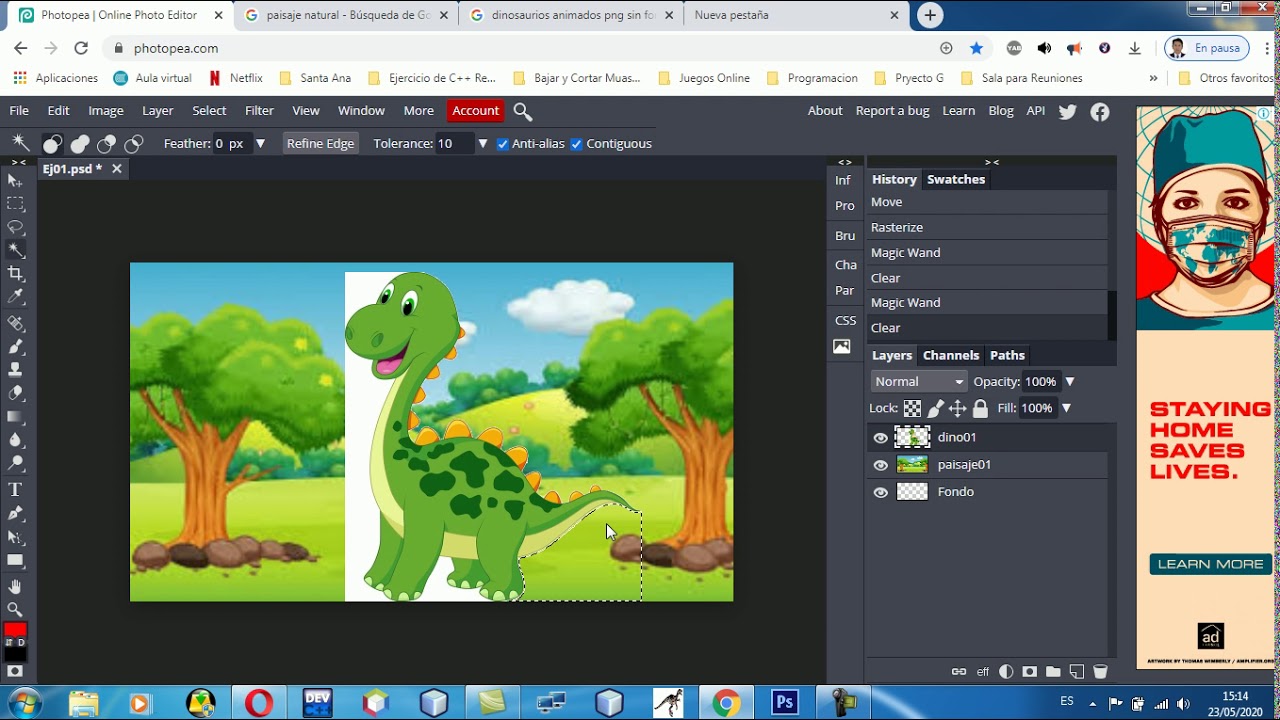Screen dimensions: 1280x720
Task: Open the Report a bug link
Action: (x=892, y=111)
